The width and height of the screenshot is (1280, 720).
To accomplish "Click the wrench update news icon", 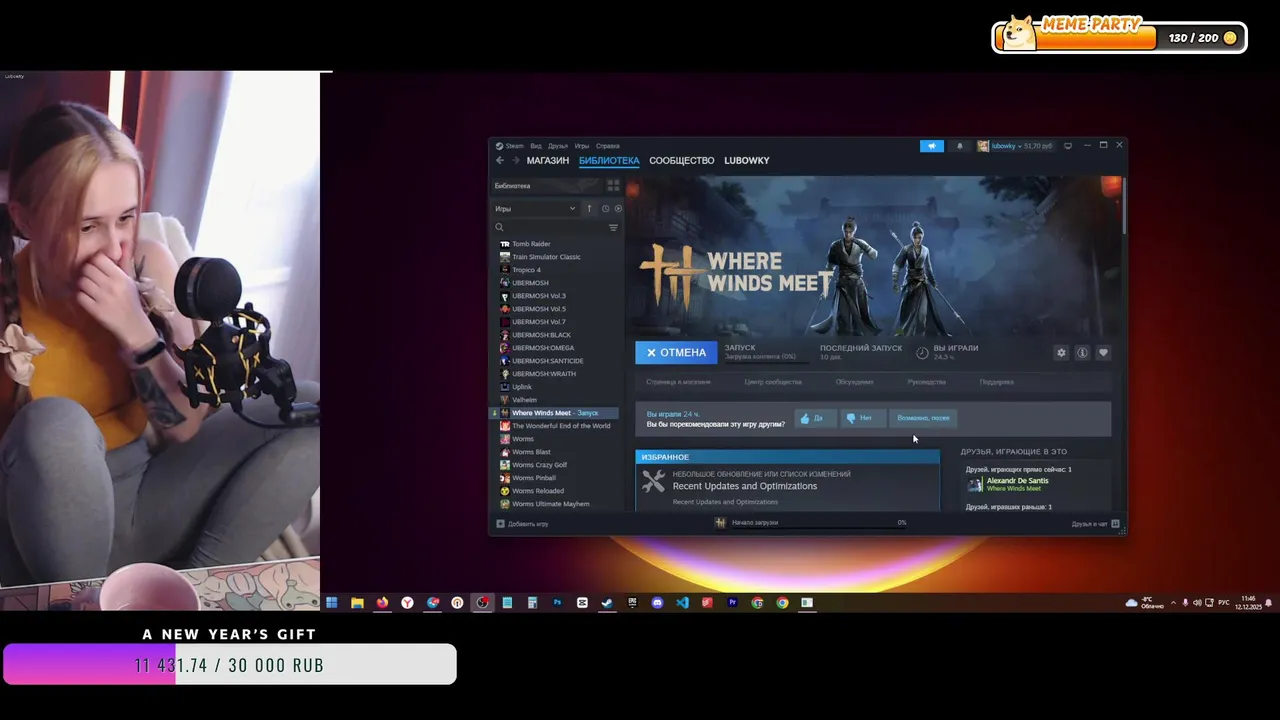I will pyautogui.click(x=653, y=481).
